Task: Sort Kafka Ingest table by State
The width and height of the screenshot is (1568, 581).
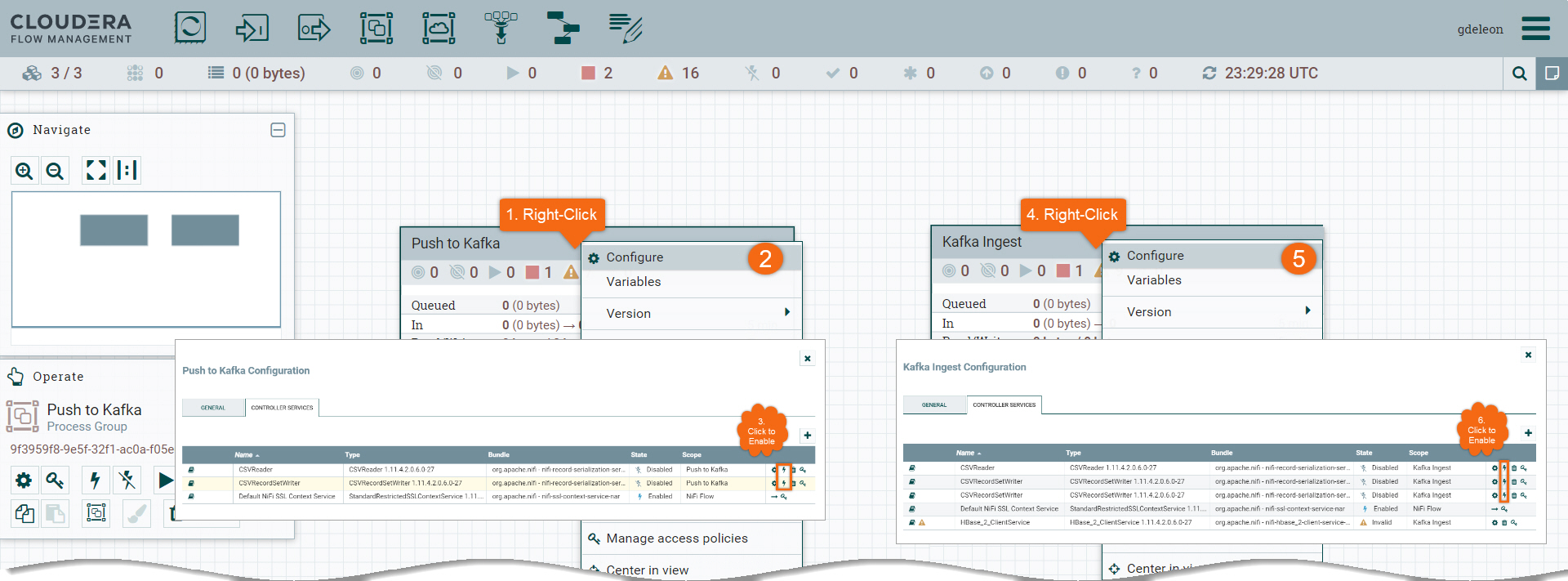Action: pos(1364,453)
